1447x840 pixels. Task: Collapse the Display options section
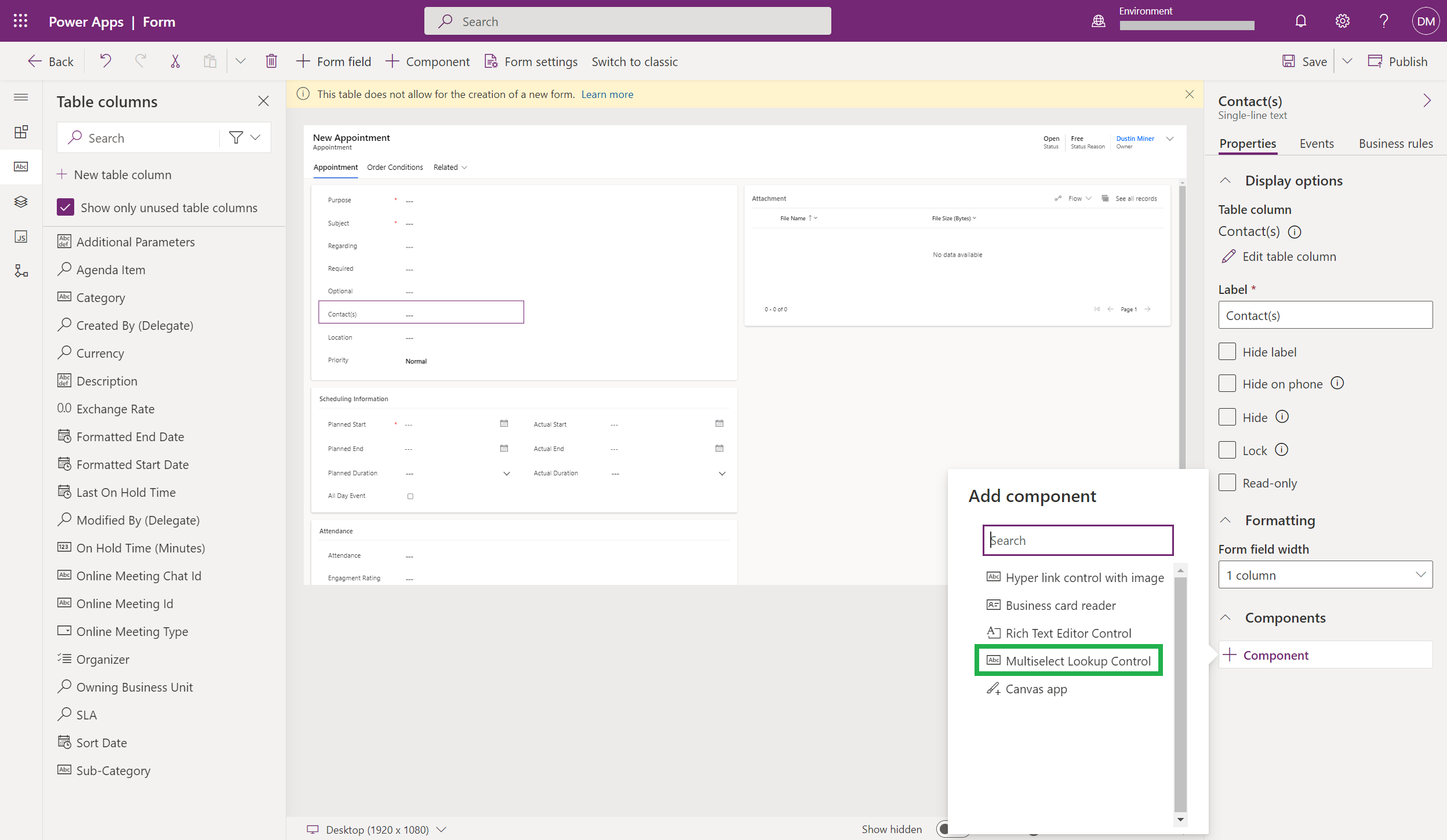click(x=1225, y=181)
